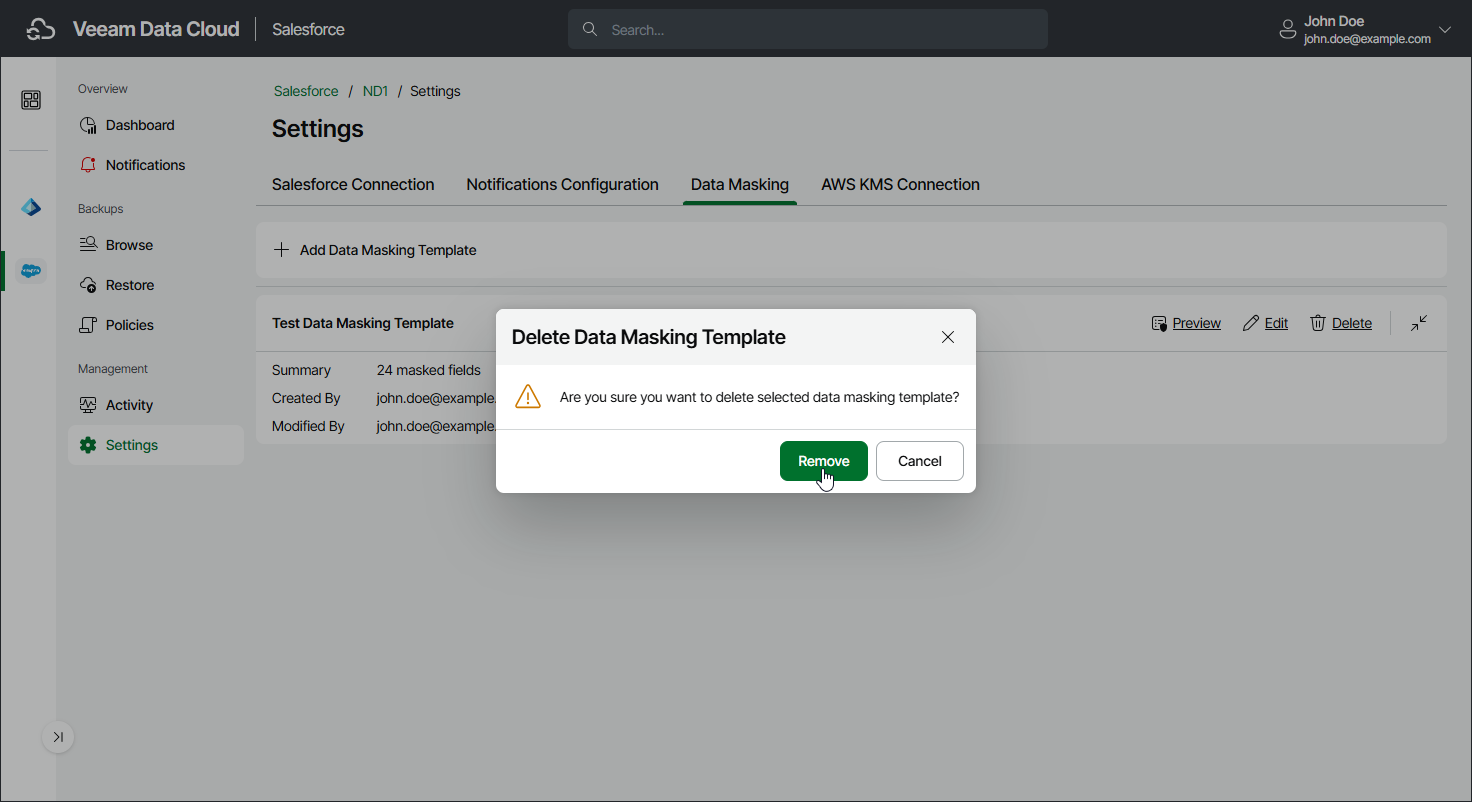
Task: Switch to AWS KMS Connection tab
Action: point(900,185)
